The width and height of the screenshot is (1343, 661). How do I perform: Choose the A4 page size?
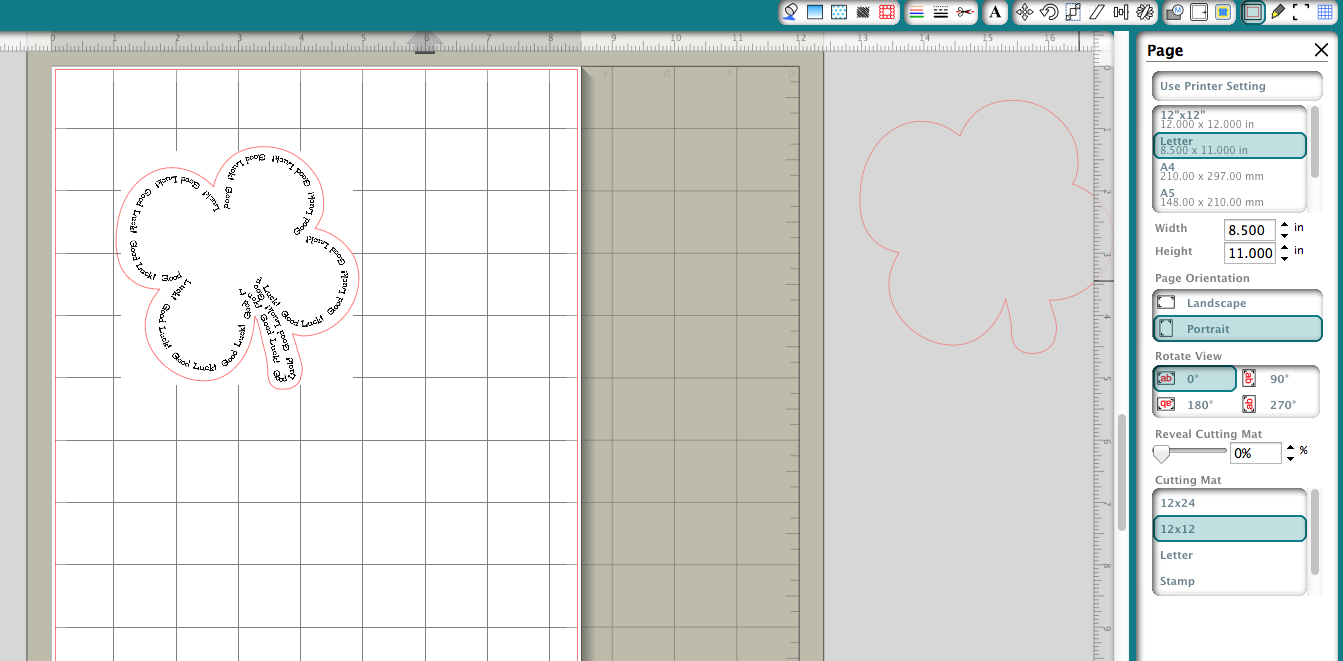tap(1230, 171)
